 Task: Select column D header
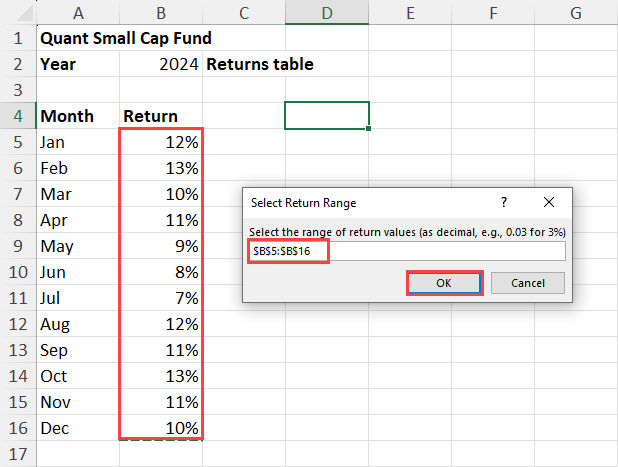(x=327, y=13)
